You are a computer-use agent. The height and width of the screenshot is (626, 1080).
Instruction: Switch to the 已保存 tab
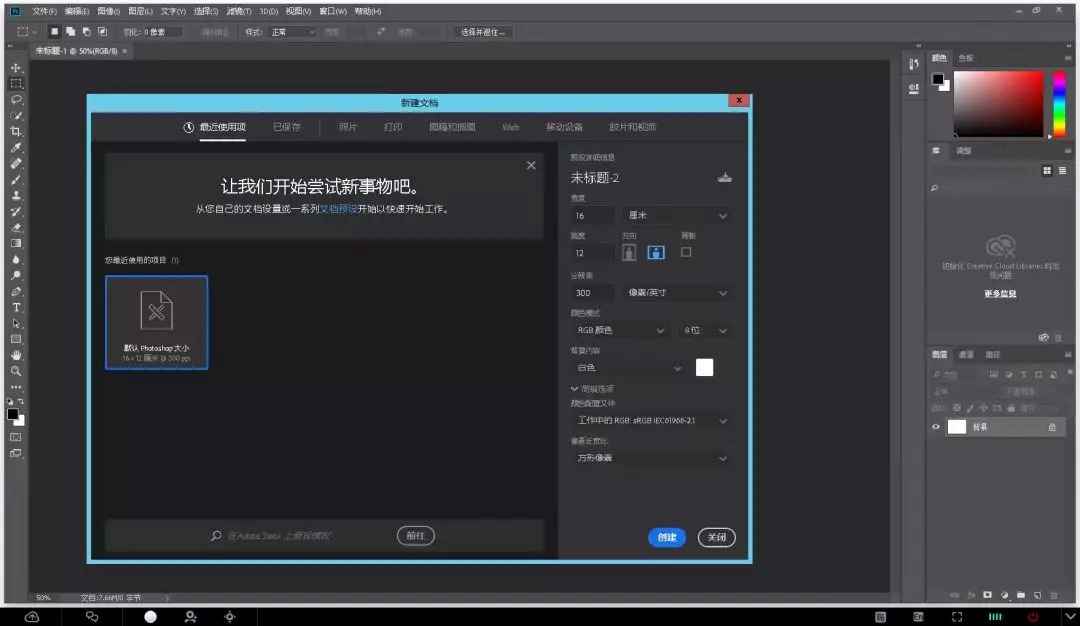tap(286, 128)
